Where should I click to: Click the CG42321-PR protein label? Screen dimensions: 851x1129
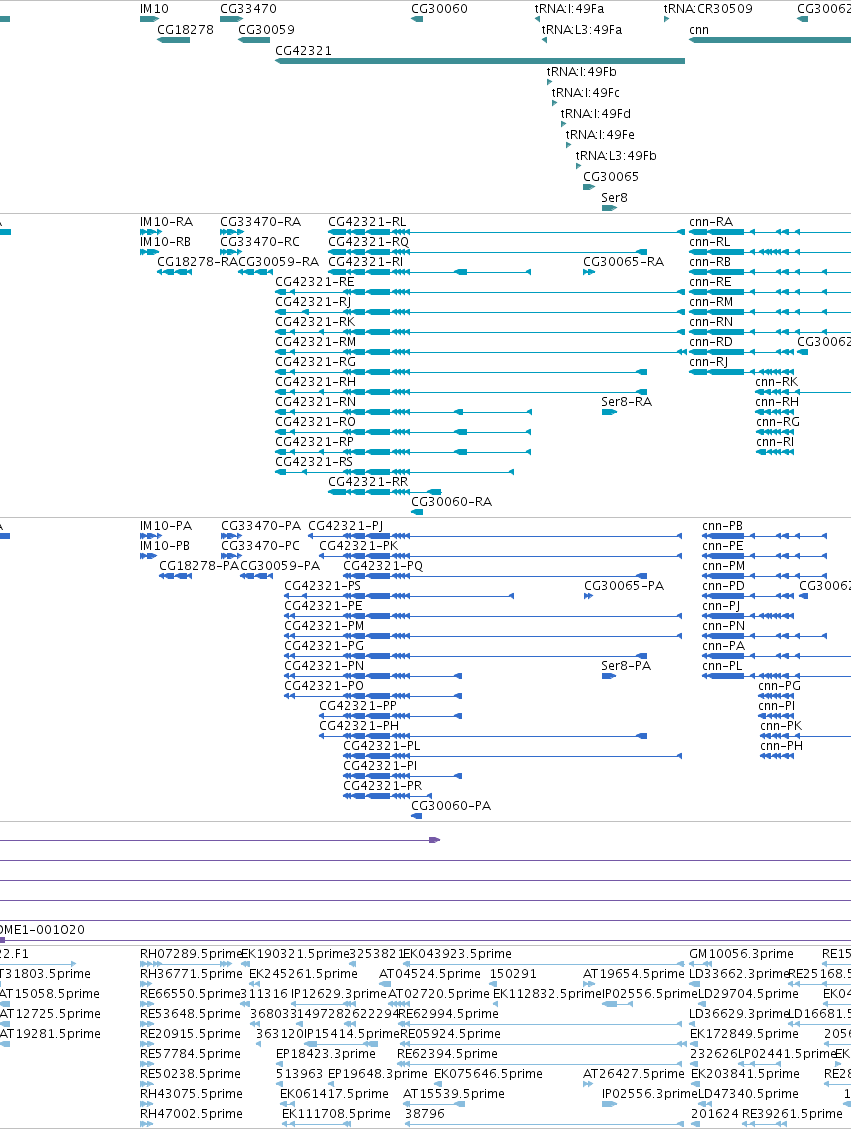pyautogui.click(x=382, y=786)
